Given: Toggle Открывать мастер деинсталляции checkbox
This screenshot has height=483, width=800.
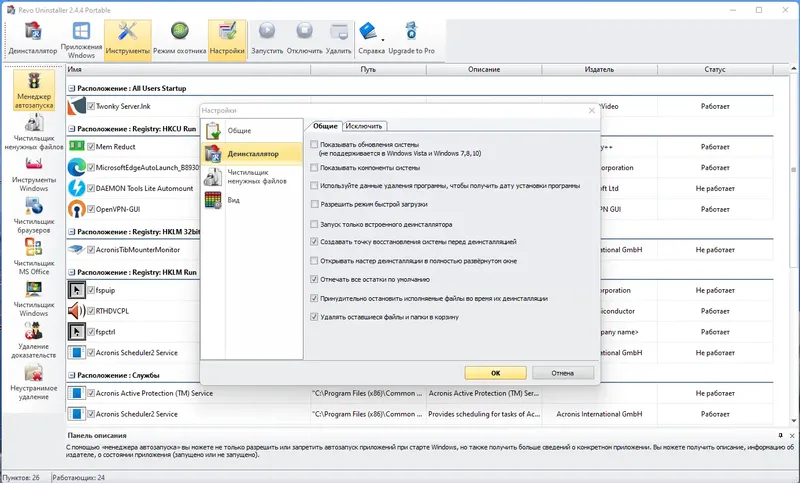Looking at the screenshot, I should 314,261.
